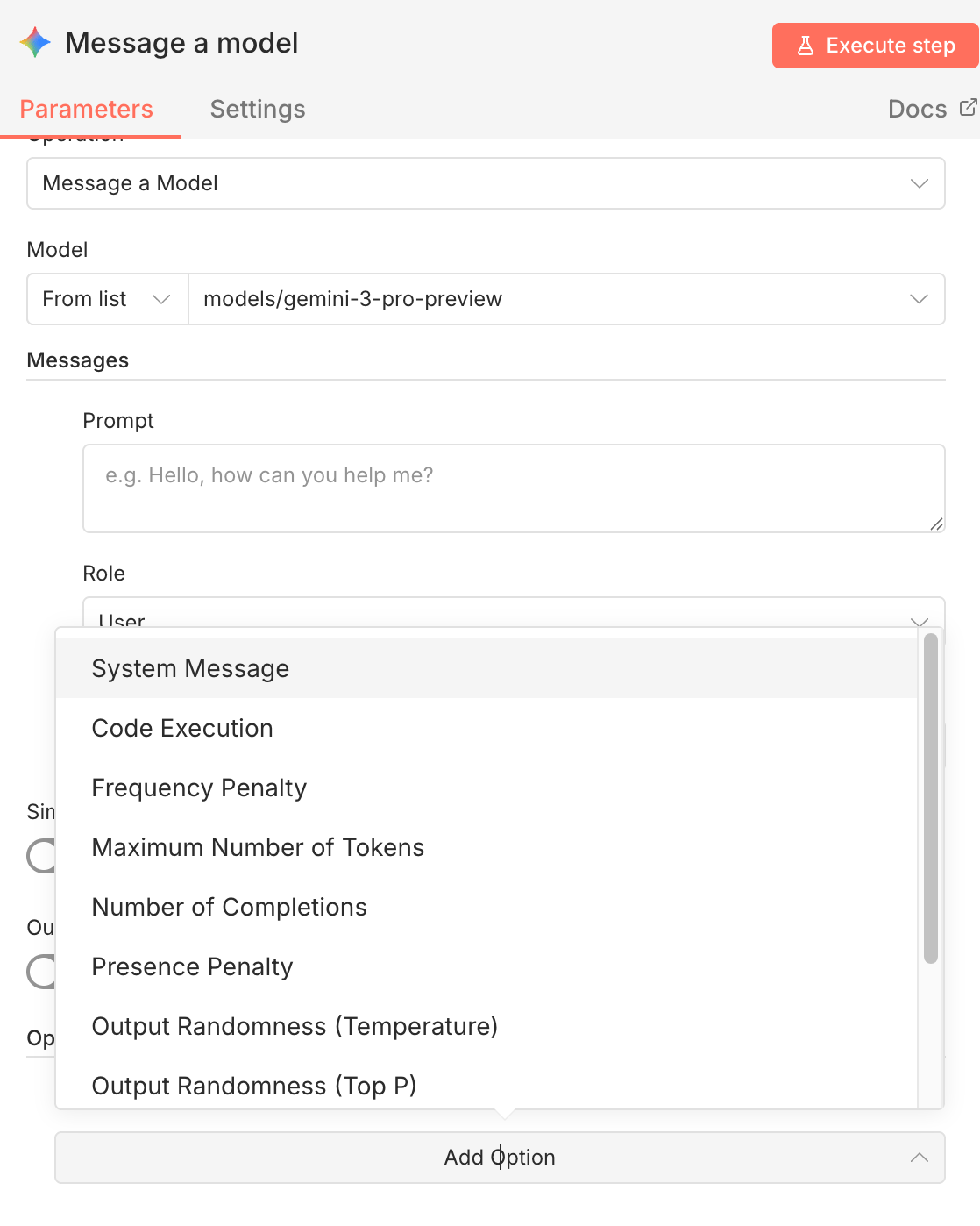
Task: Open the Docs link
Action: click(x=917, y=109)
